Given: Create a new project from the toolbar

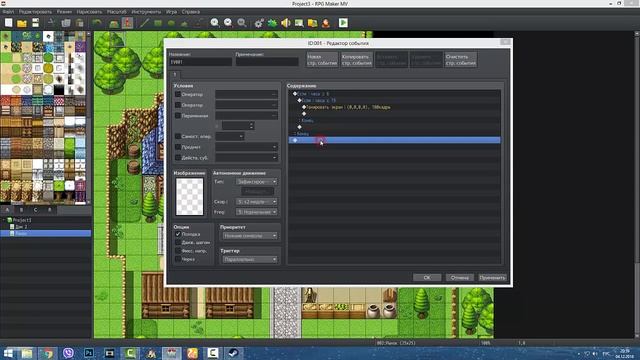Looking at the screenshot, I should [x=9, y=23].
